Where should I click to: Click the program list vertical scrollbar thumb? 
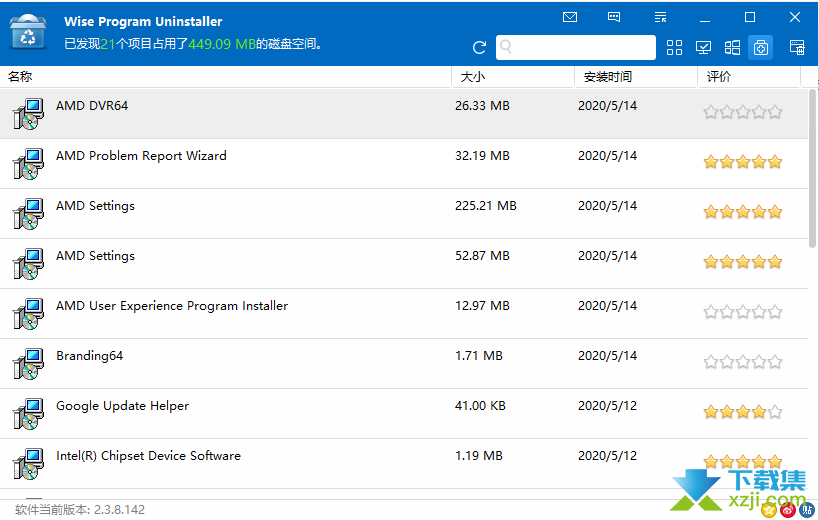[813, 168]
